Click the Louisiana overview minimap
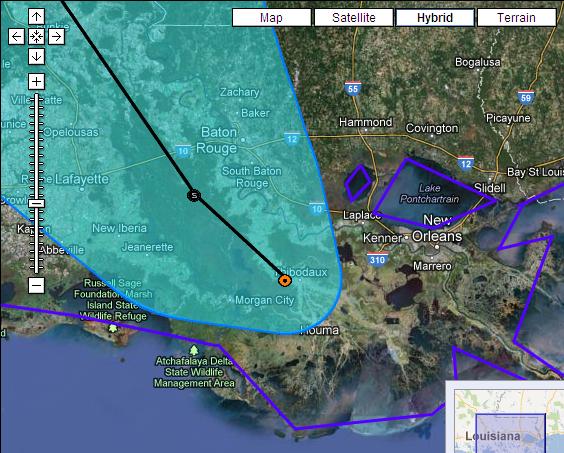564x453 pixels. 505,417
